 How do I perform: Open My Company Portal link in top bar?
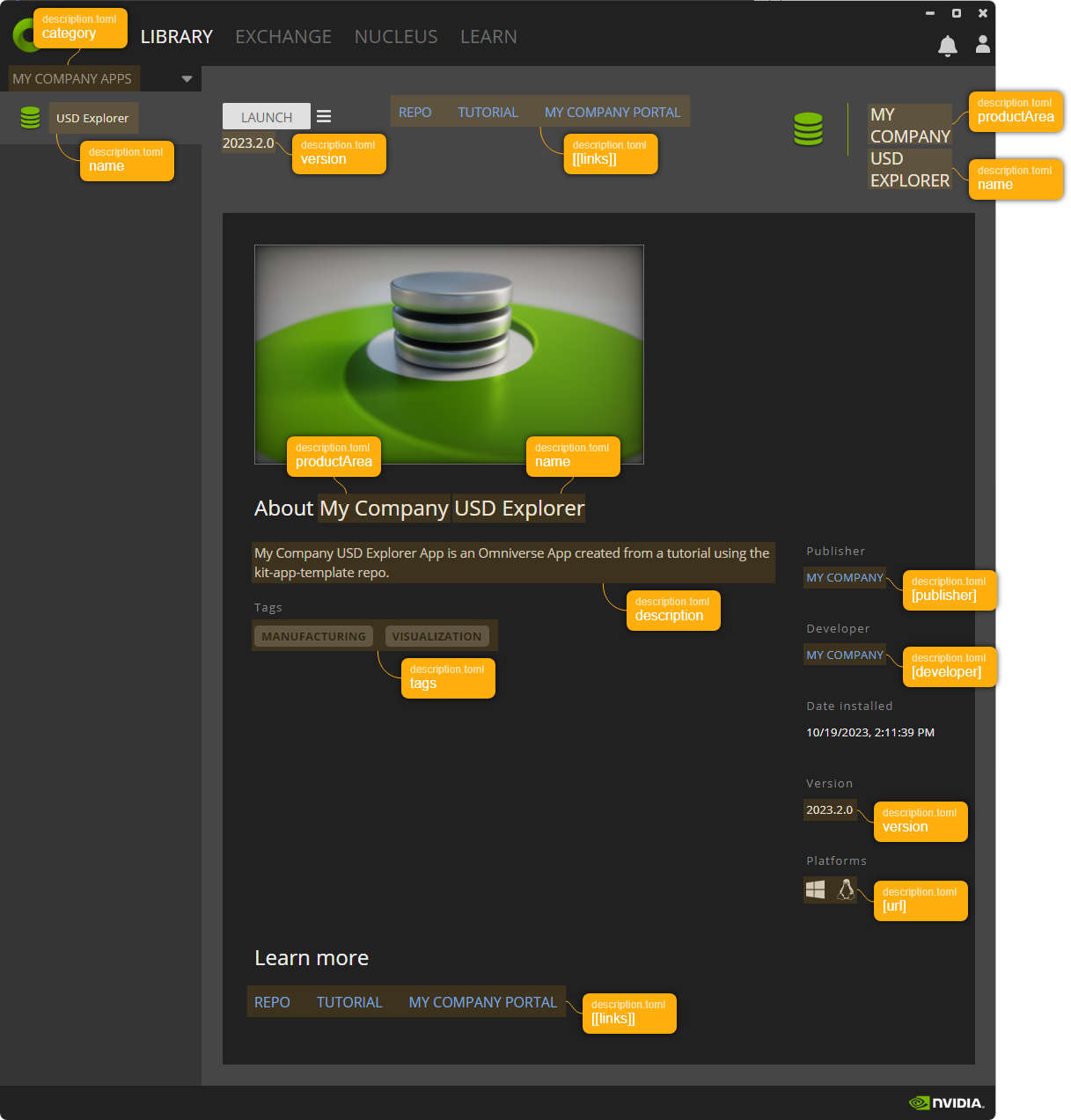(613, 113)
